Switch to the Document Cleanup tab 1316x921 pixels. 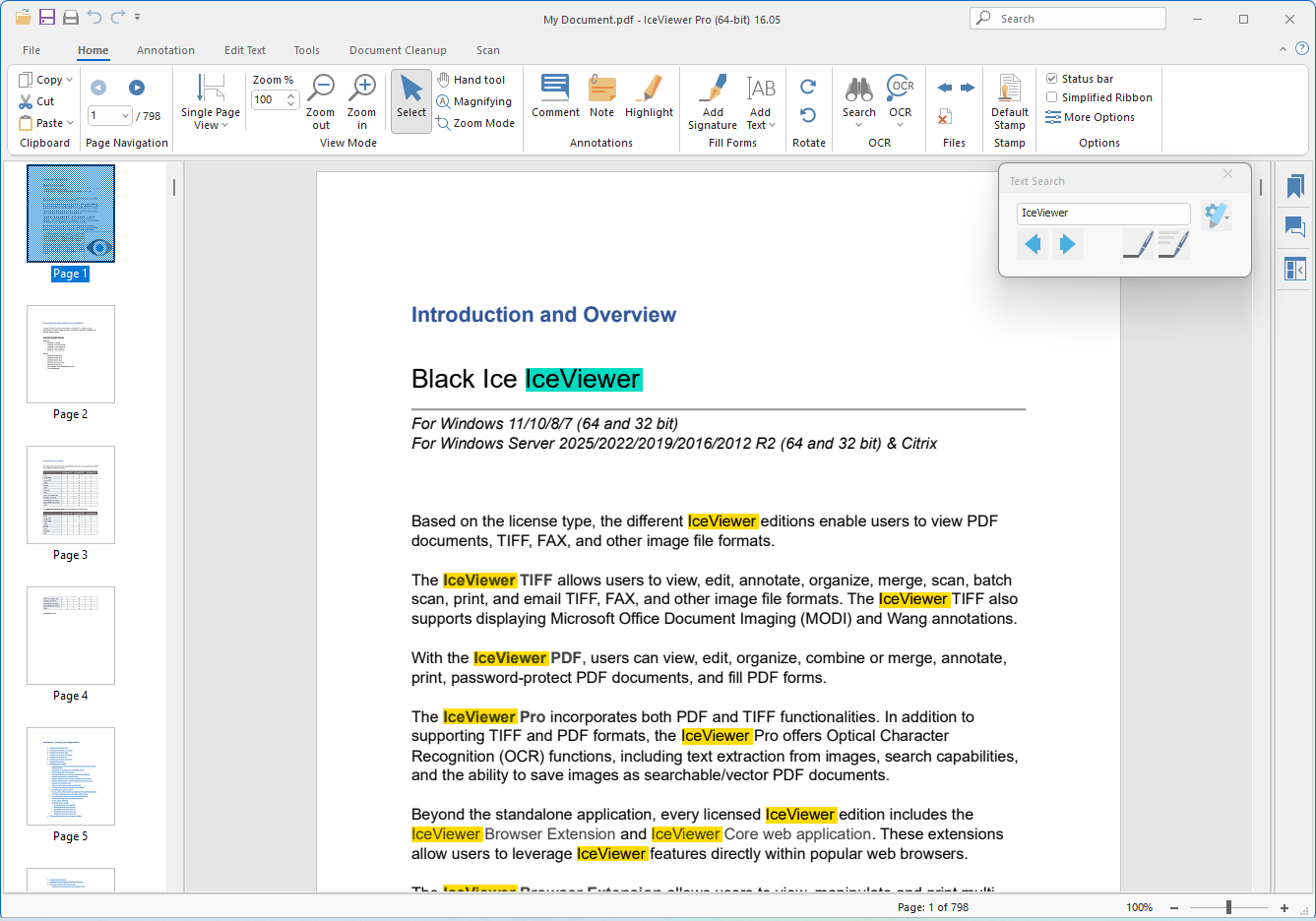pyautogui.click(x=398, y=50)
